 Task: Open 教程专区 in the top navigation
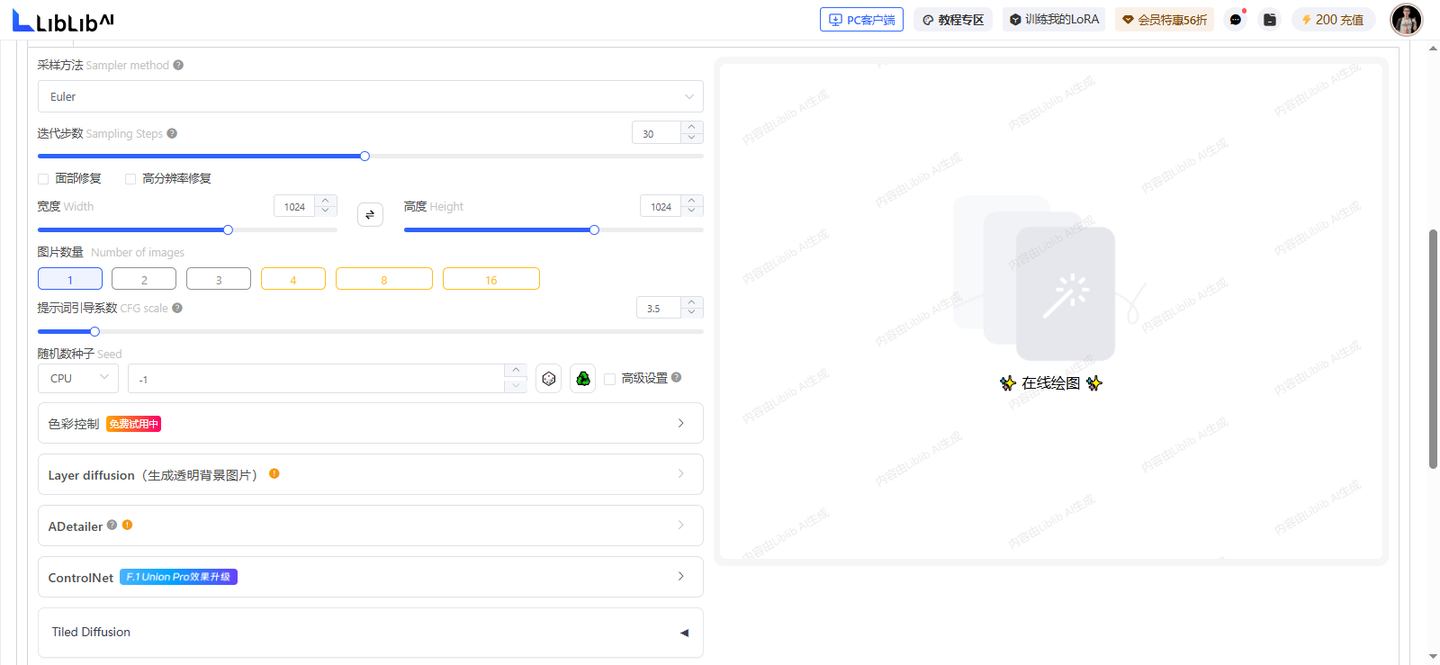click(x=953, y=19)
